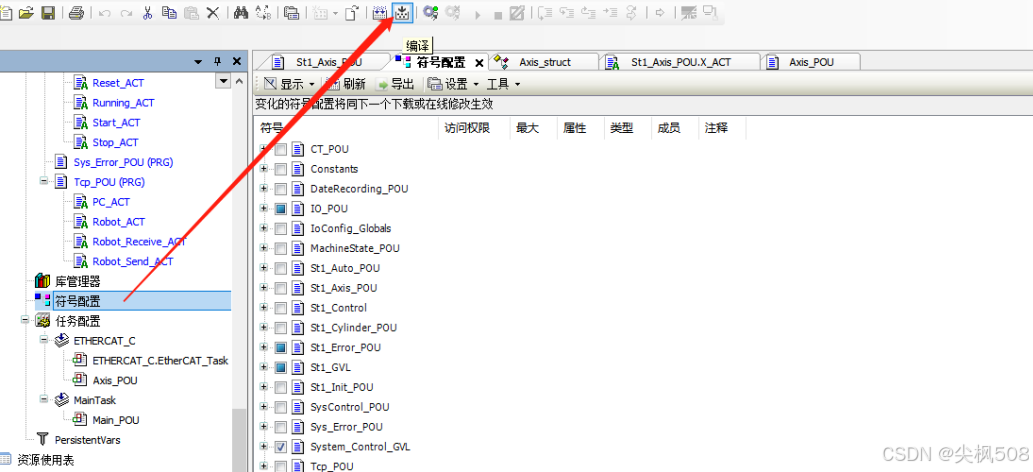Open the 工具 tools dropdown

point(503,84)
